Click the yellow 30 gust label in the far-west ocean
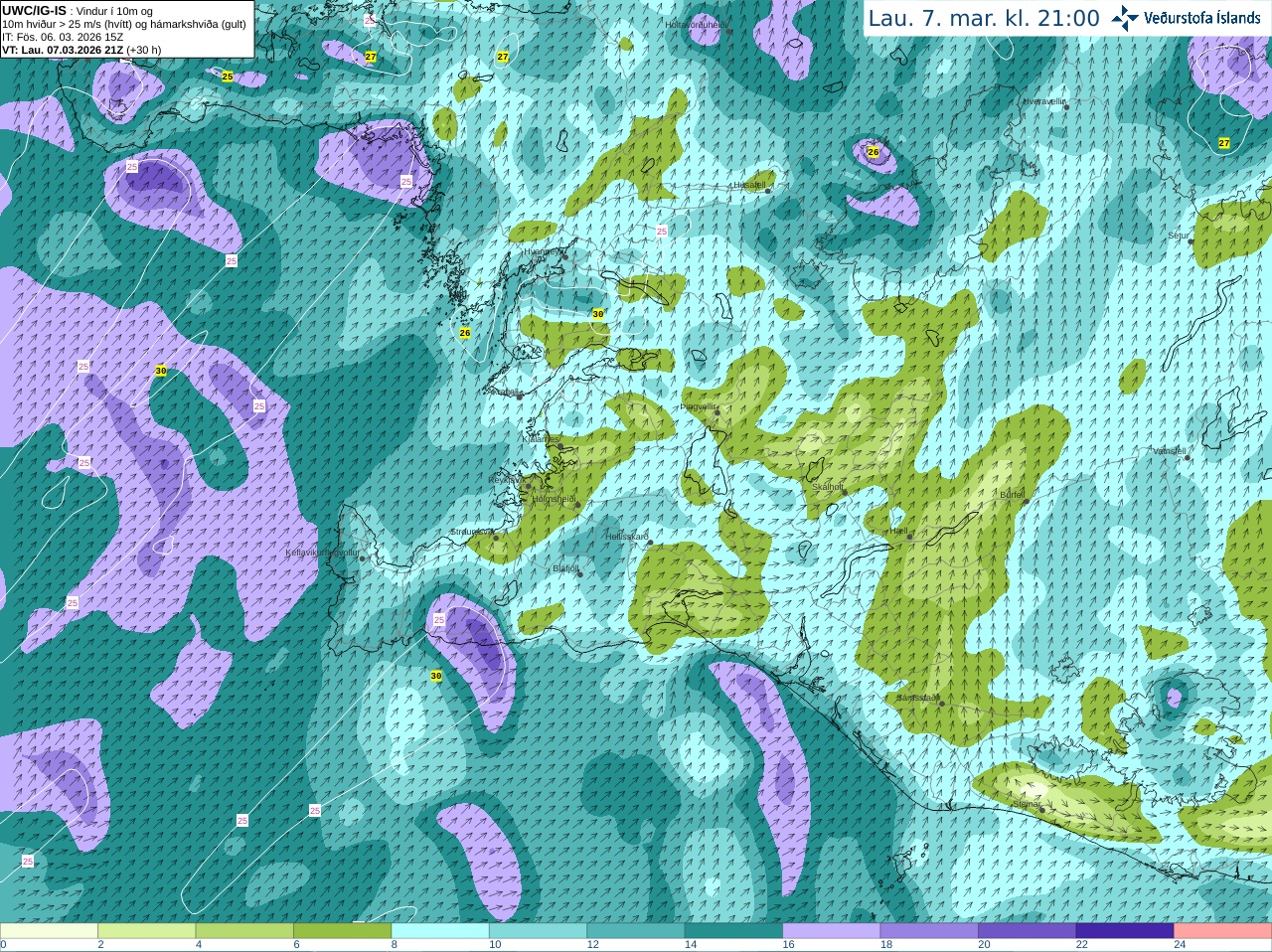This screenshot has width=1272, height=952. tap(161, 371)
